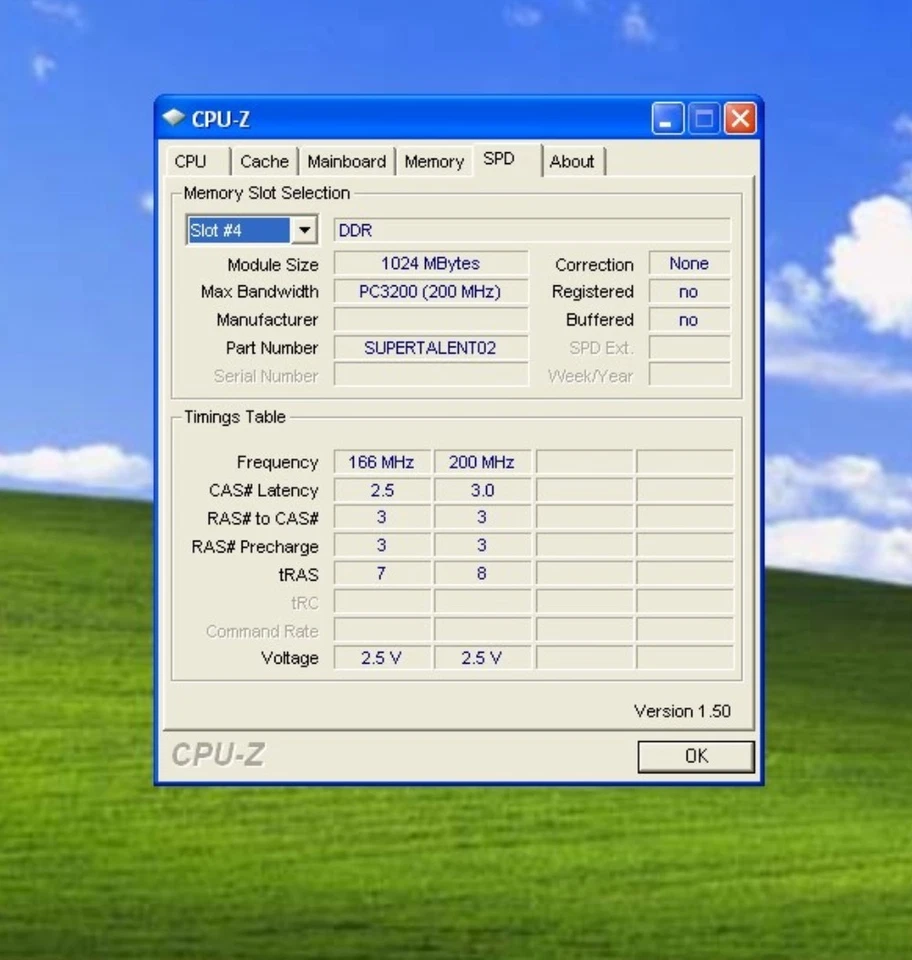This screenshot has width=912, height=960.
Task: Switch to the Mainboard tab
Action: pos(346,162)
